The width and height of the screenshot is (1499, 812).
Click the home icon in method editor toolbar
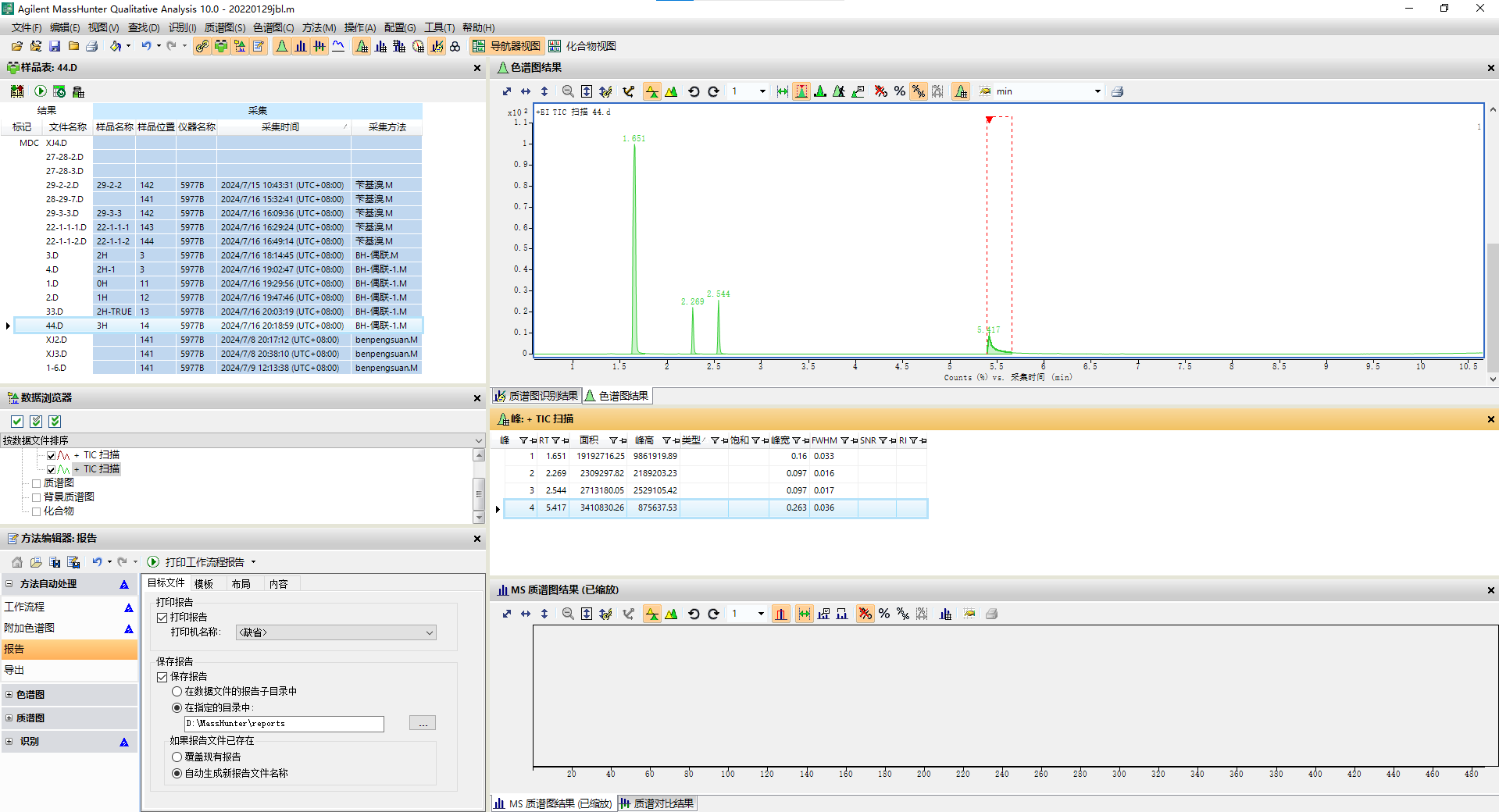[x=17, y=562]
